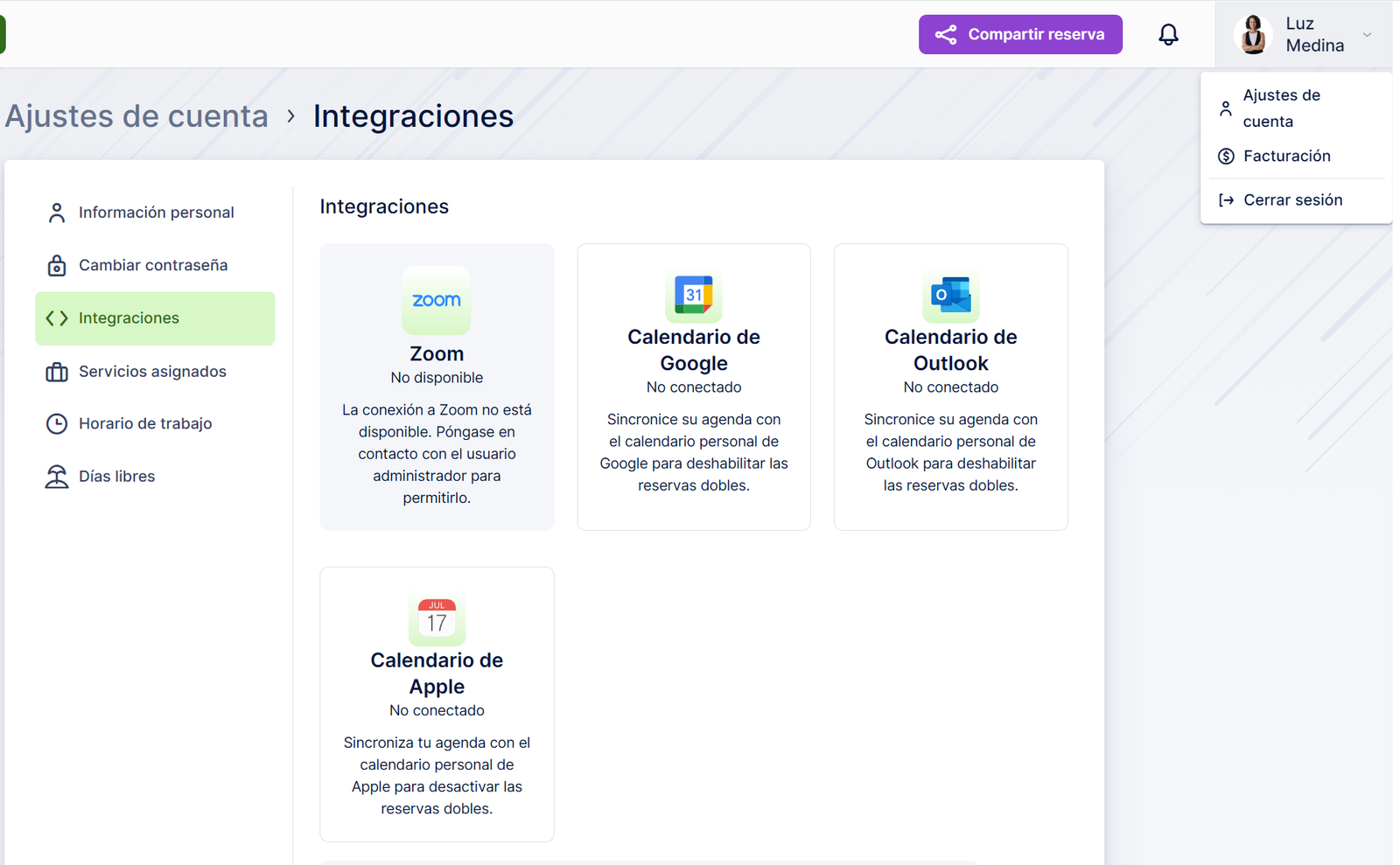
Task: Open Ajustes de cuenta from user menu
Action: coord(1280,108)
